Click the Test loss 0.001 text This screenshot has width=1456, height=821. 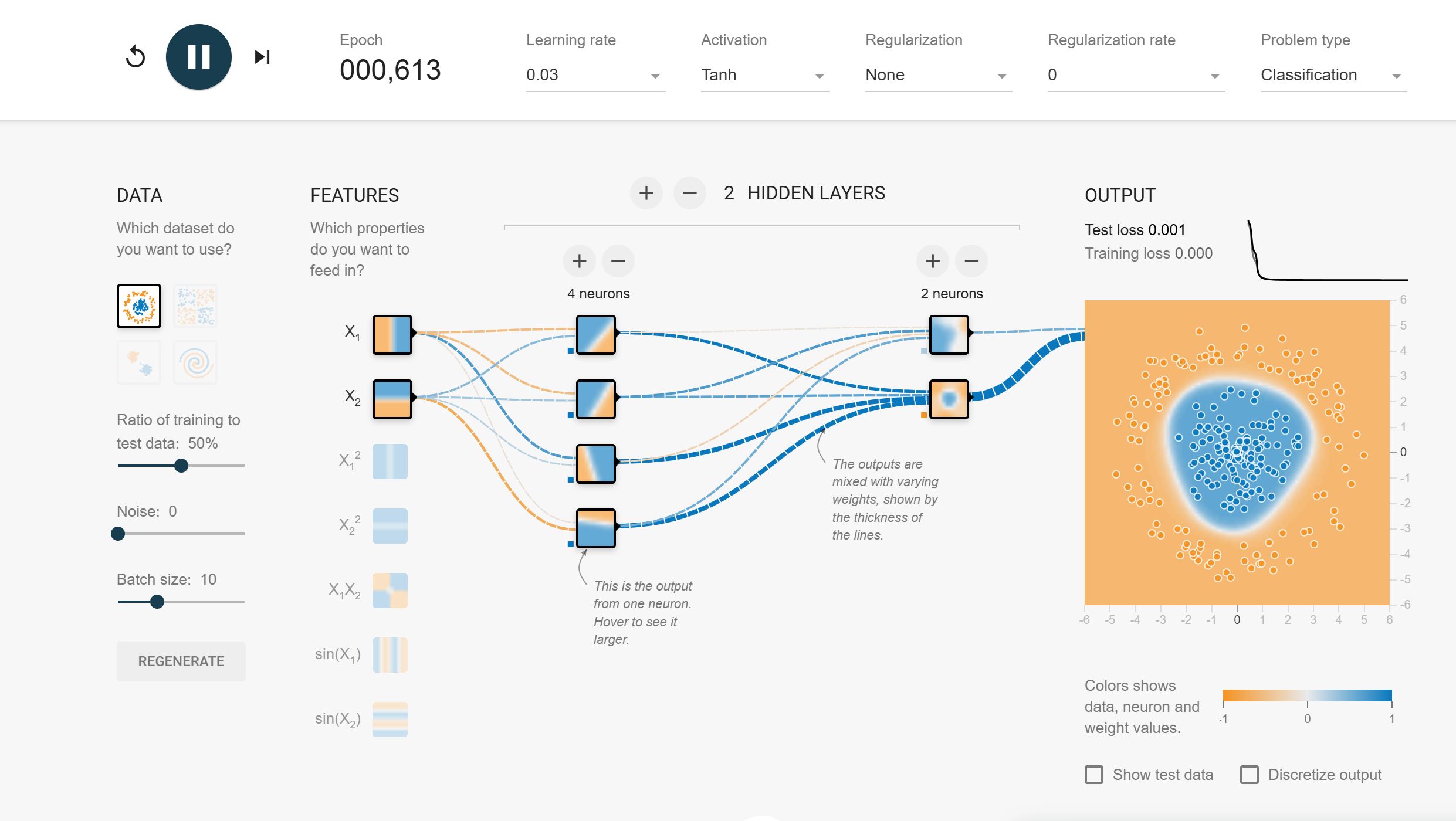pyautogui.click(x=1135, y=230)
